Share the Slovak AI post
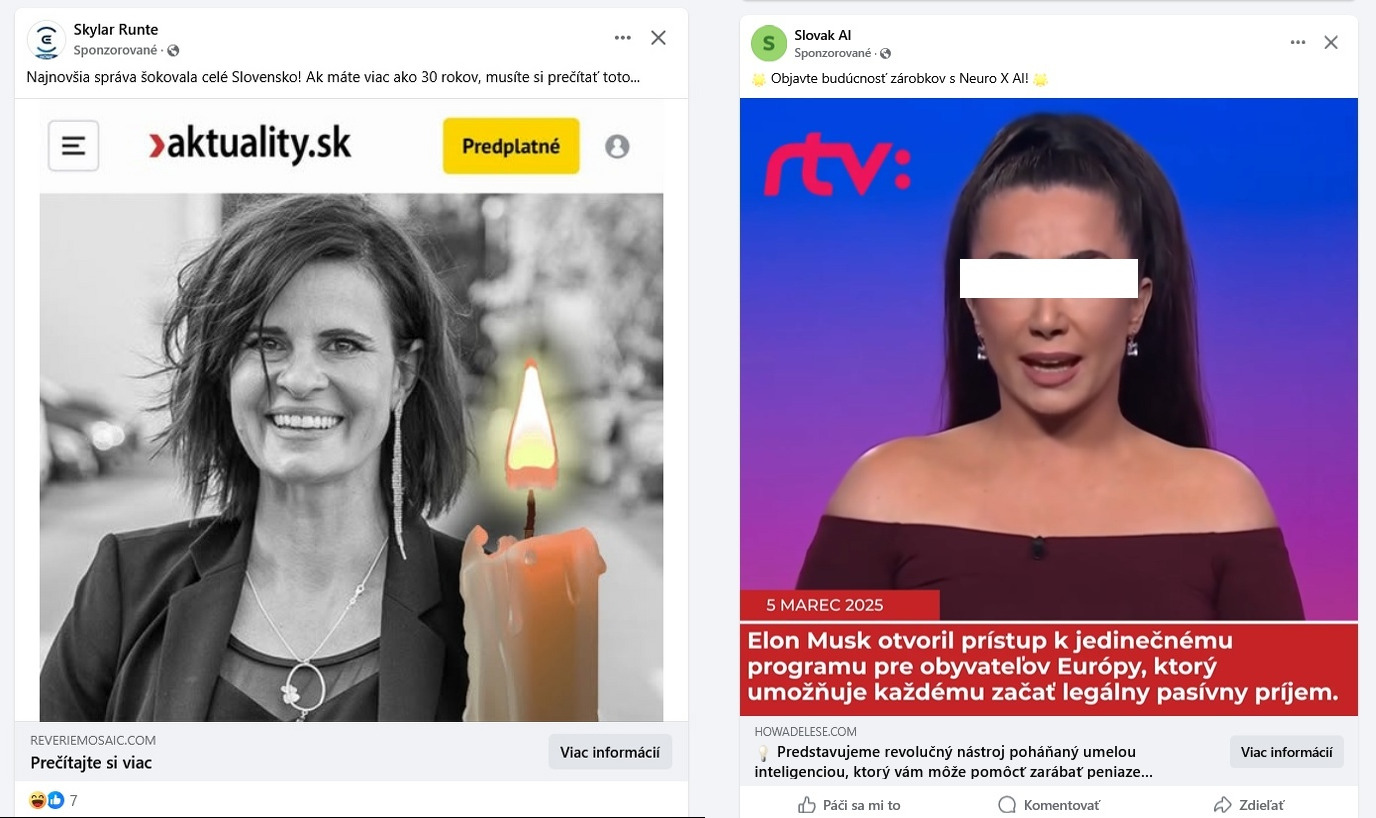1376x818 pixels. click(1248, 804)
